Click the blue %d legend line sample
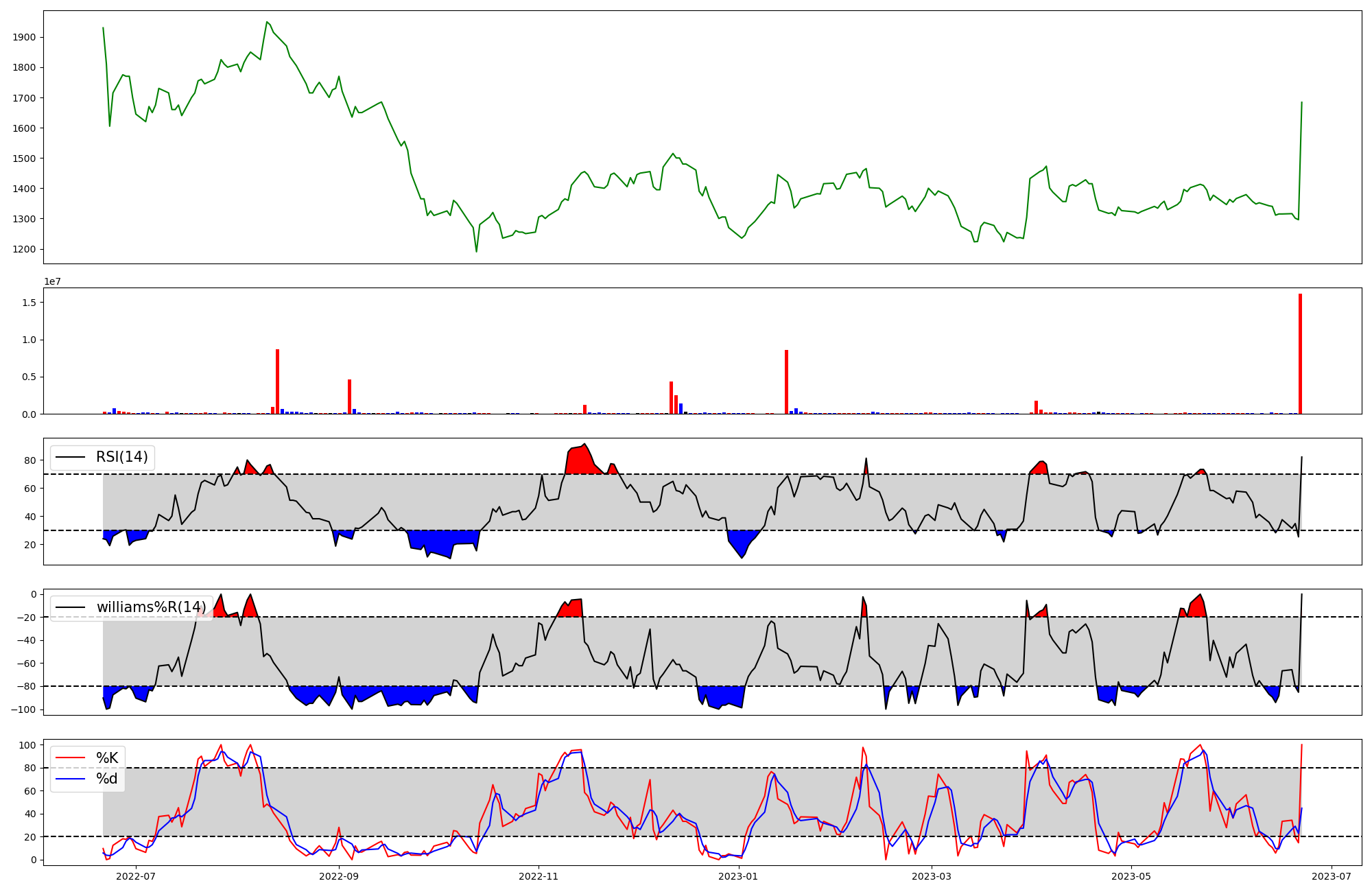 (71, 779)
